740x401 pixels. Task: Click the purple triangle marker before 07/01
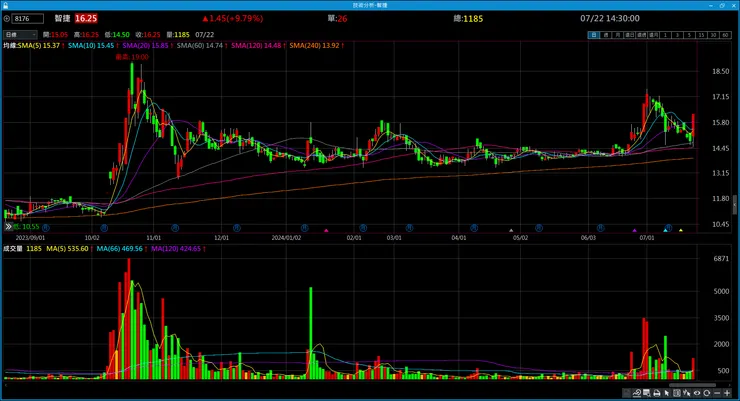pyautogui.click(x=634, y=230)
